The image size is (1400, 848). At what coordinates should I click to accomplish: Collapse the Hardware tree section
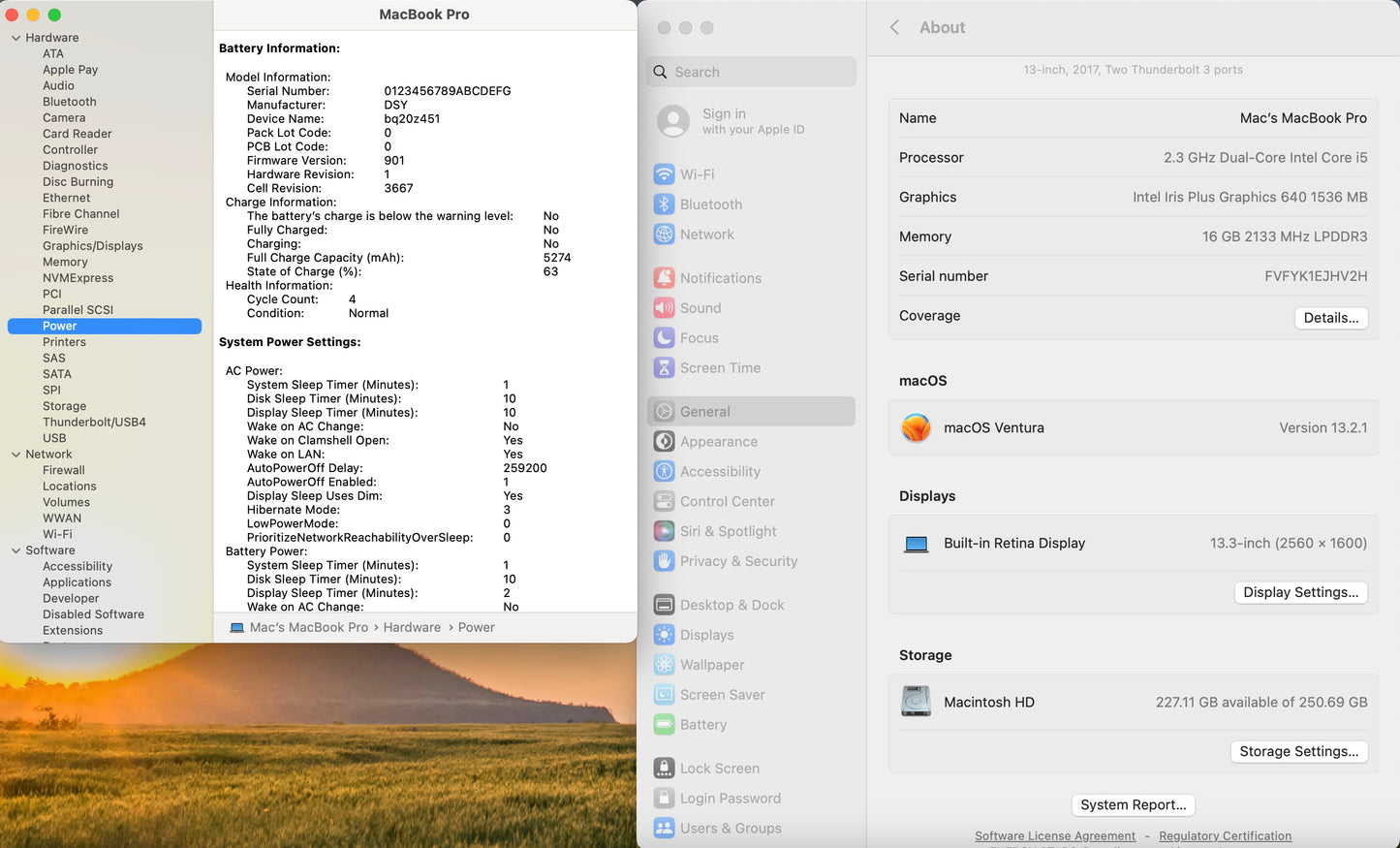pos(16,38)
